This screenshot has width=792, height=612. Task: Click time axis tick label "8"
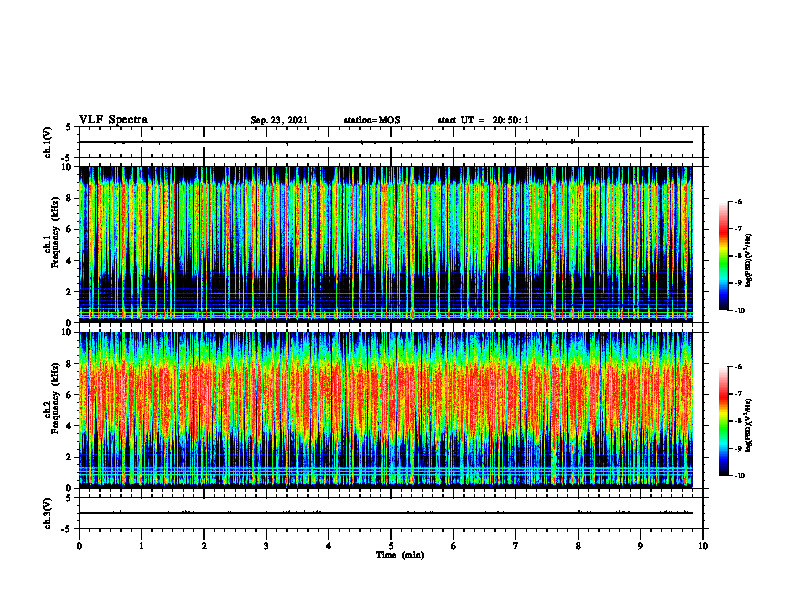(x=578, y=546)
